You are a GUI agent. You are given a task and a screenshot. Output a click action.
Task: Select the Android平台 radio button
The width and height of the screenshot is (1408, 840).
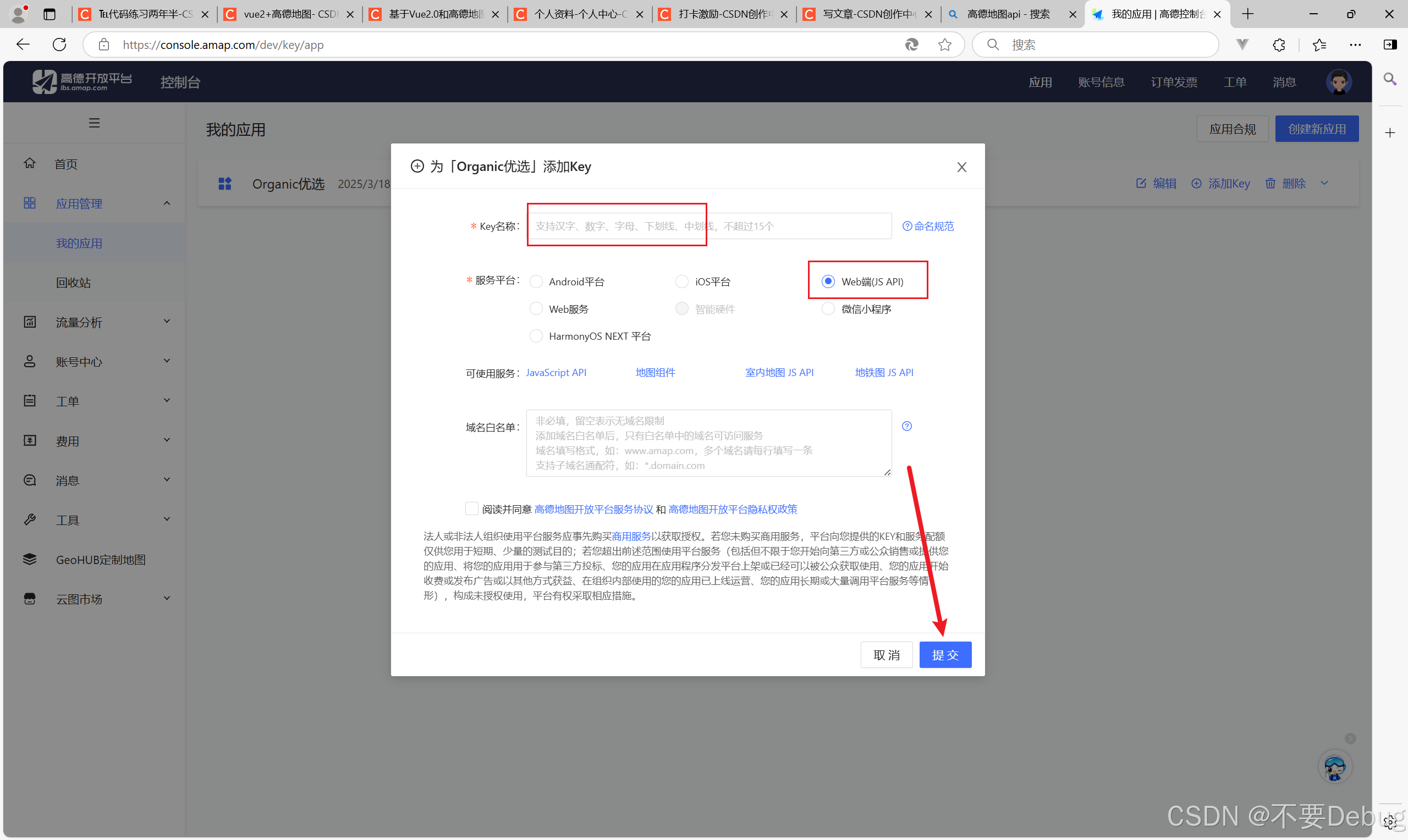coord(536,282)
